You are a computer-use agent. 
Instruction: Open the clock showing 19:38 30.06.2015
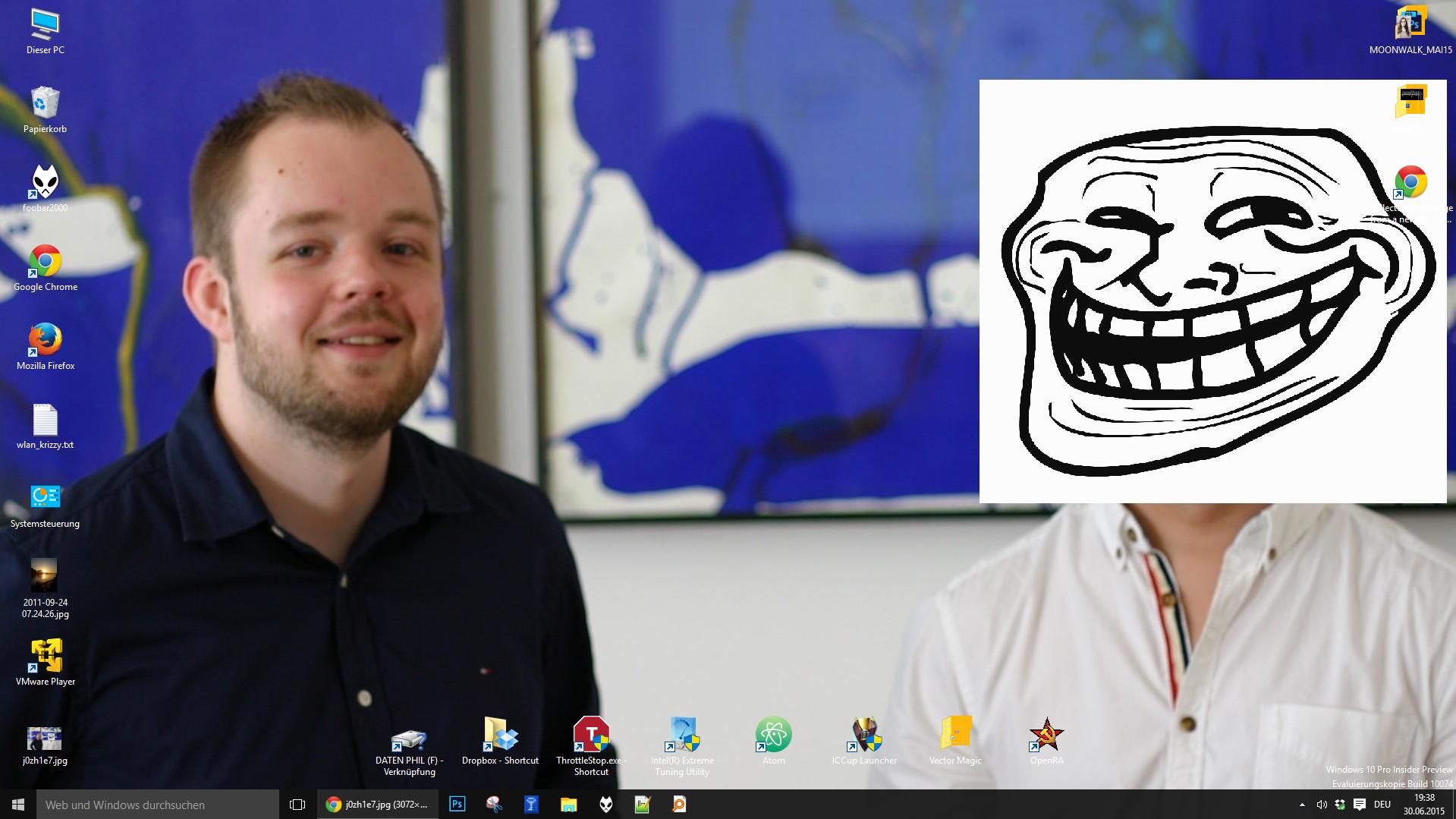(x=1423, y=805)
